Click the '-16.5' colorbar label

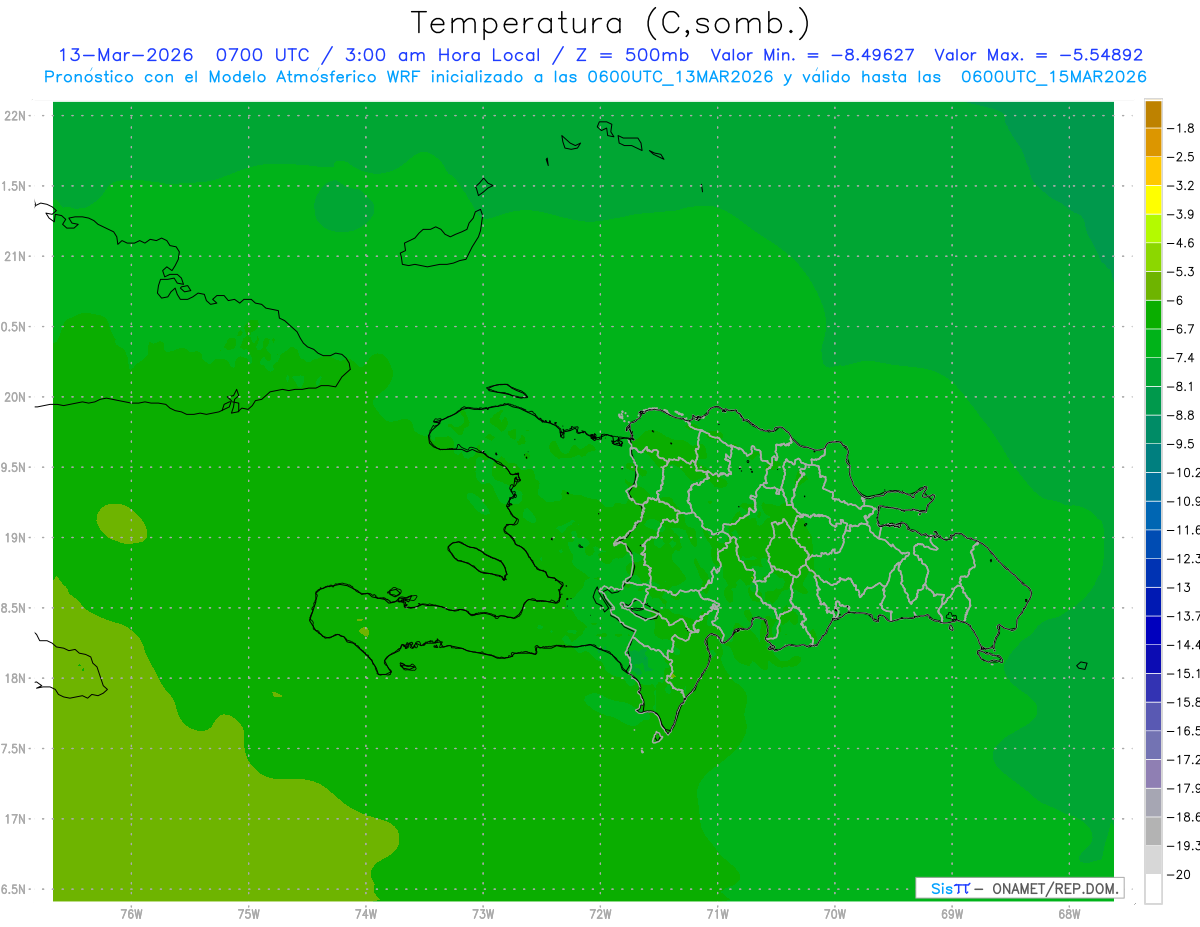pyautogui.click(x=1183, y=730)
